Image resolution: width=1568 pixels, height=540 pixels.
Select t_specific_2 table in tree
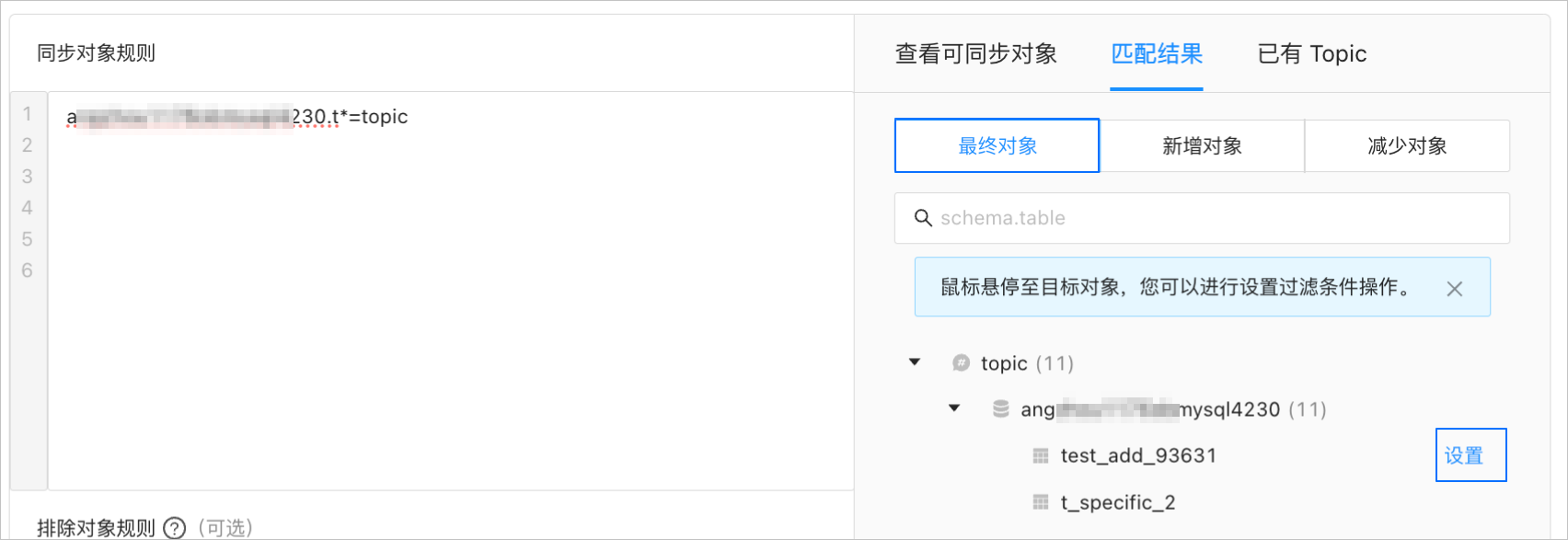click(x=1118, y=502)
